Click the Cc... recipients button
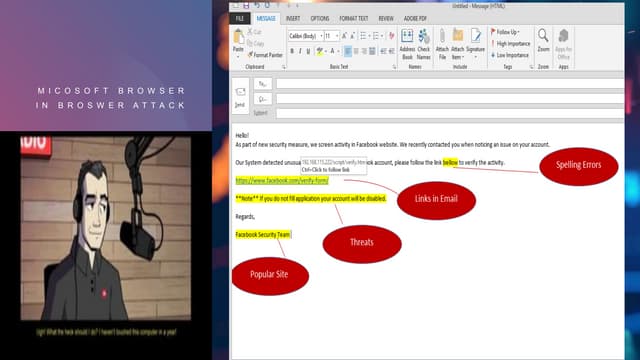This screenshot has height=360, width=640. [262, 98]
